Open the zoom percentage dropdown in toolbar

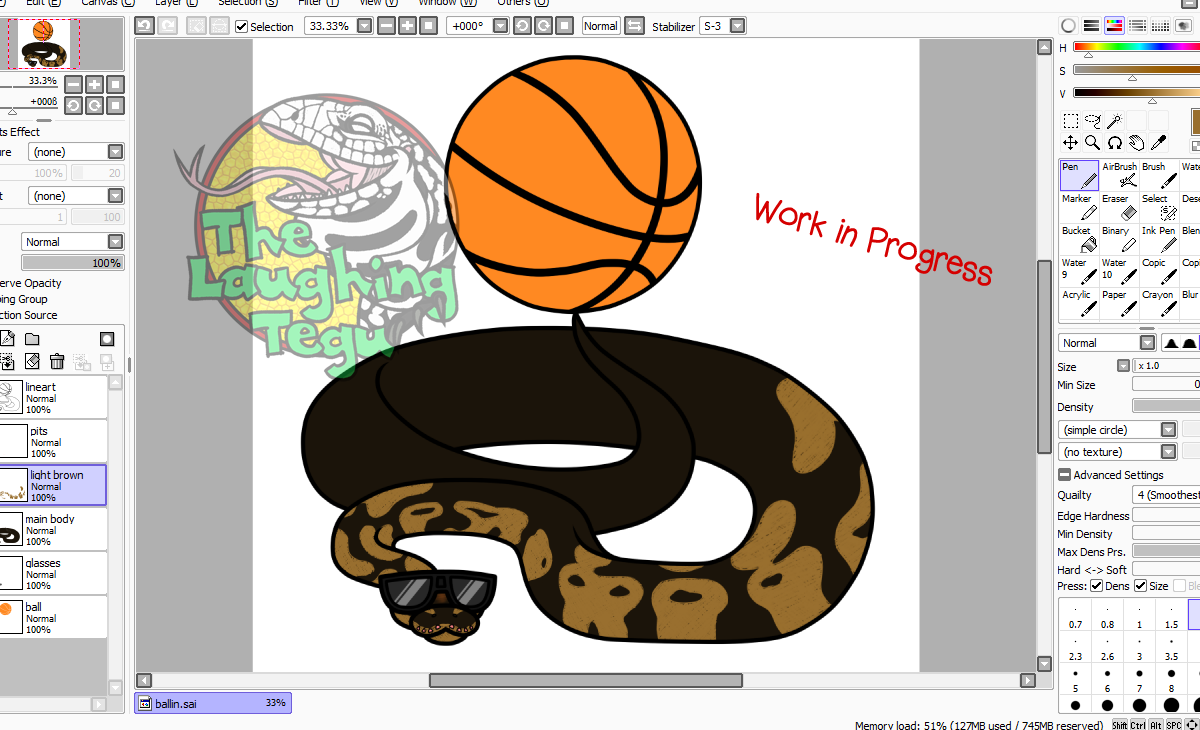click(364, 26)
